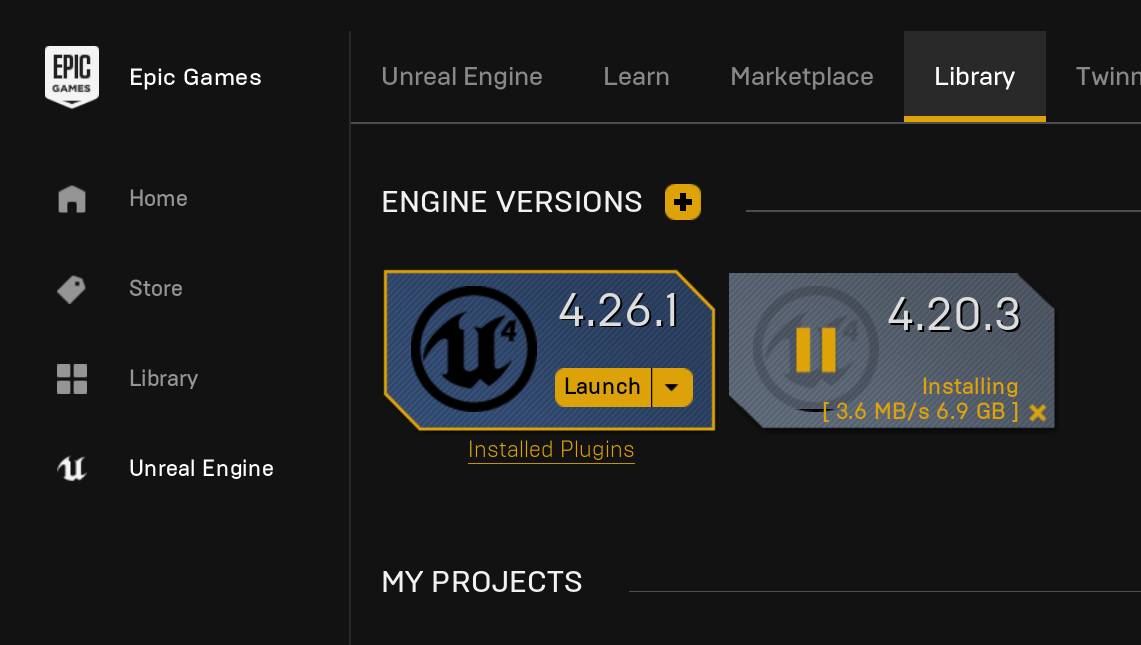Expand the Launch options dropdown arrow
This screenshot has height=645, width=1141.
(672, 387)
